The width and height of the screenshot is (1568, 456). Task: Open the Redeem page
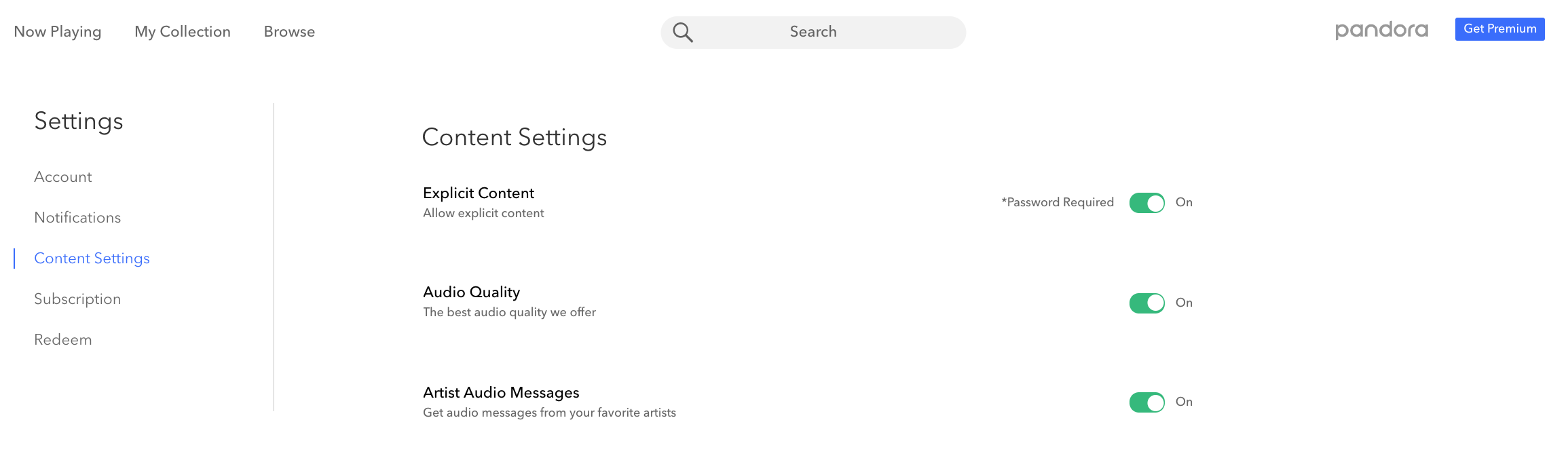coord(63,339)
